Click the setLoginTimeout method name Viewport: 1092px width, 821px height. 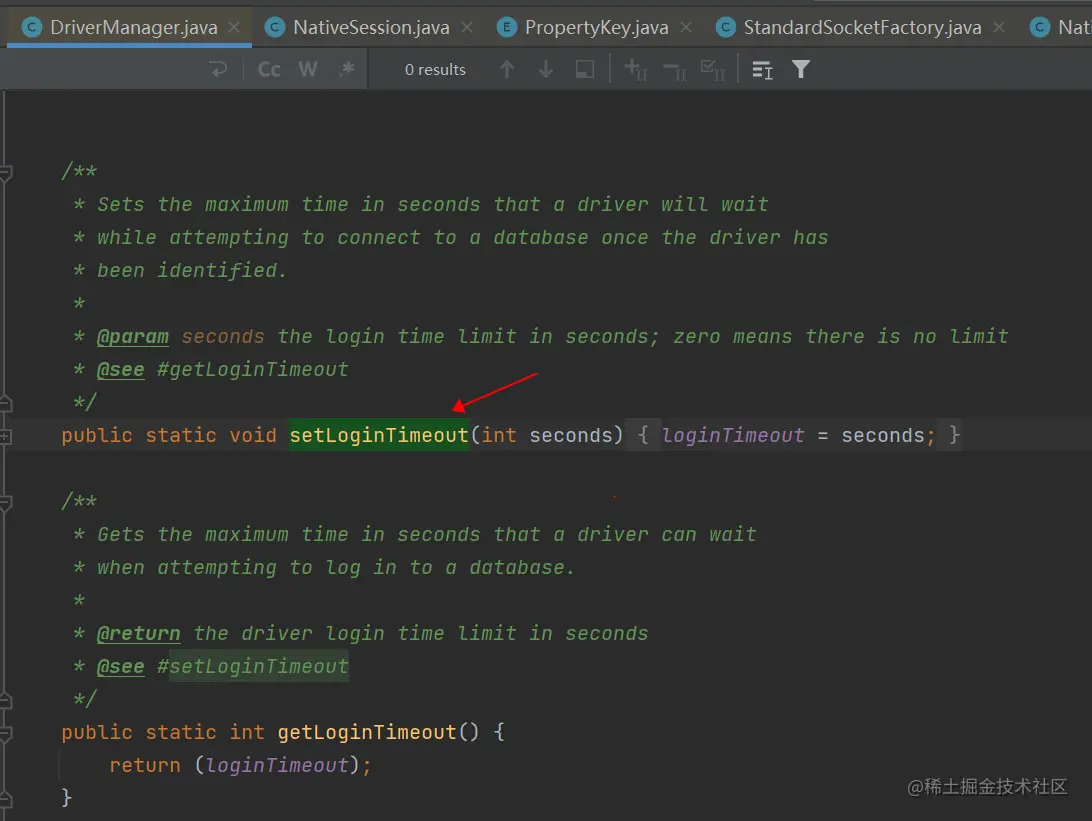point(379,436)
